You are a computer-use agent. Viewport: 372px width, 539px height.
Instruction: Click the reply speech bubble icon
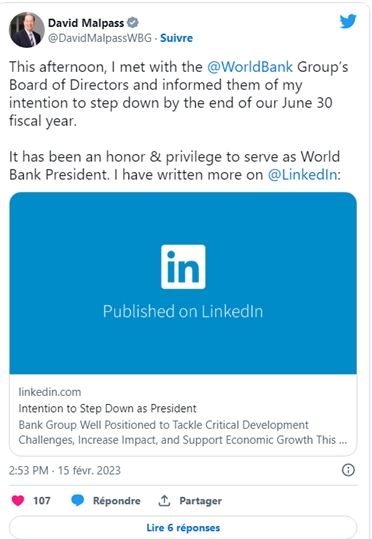coord(77,500)
